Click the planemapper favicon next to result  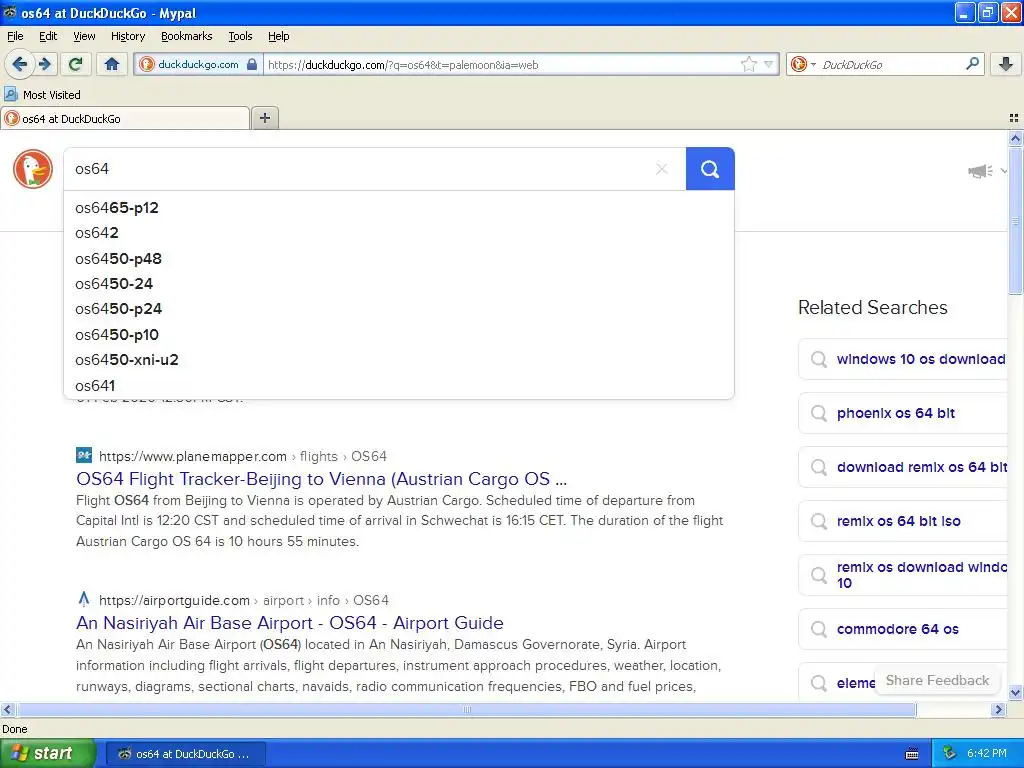(84, 455)
